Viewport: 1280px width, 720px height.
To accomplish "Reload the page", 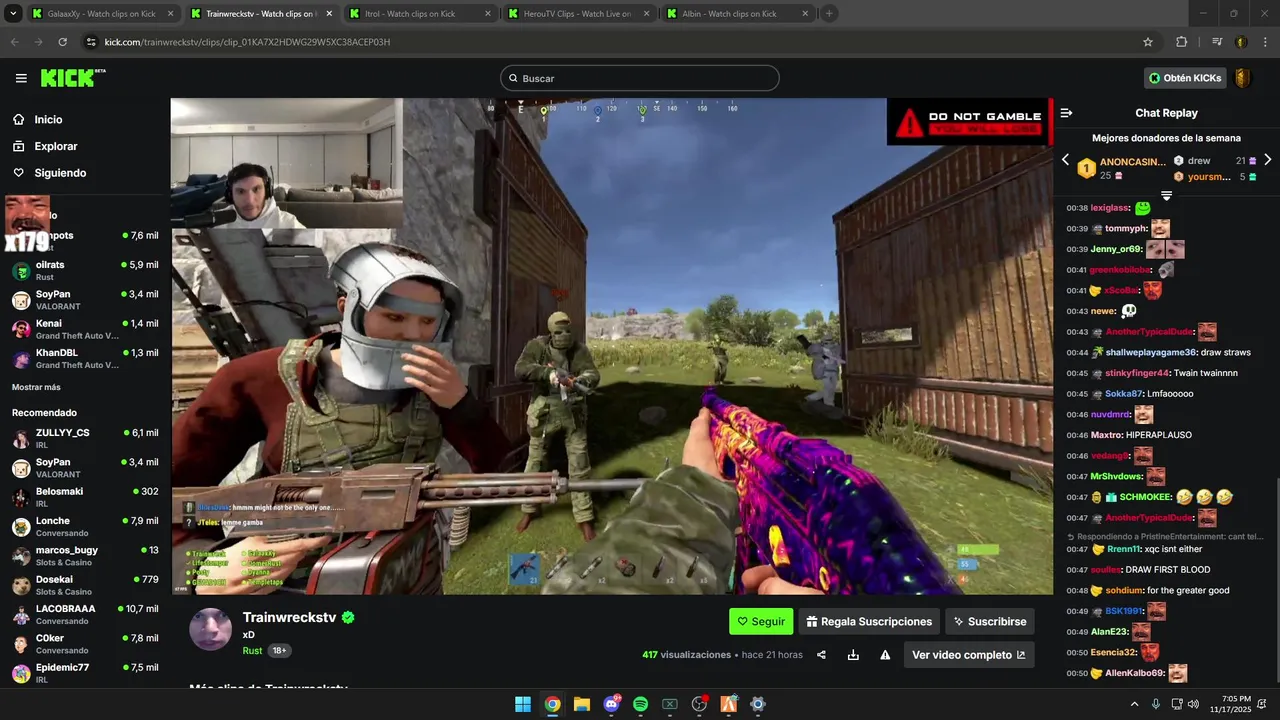I will click(62, 42).
